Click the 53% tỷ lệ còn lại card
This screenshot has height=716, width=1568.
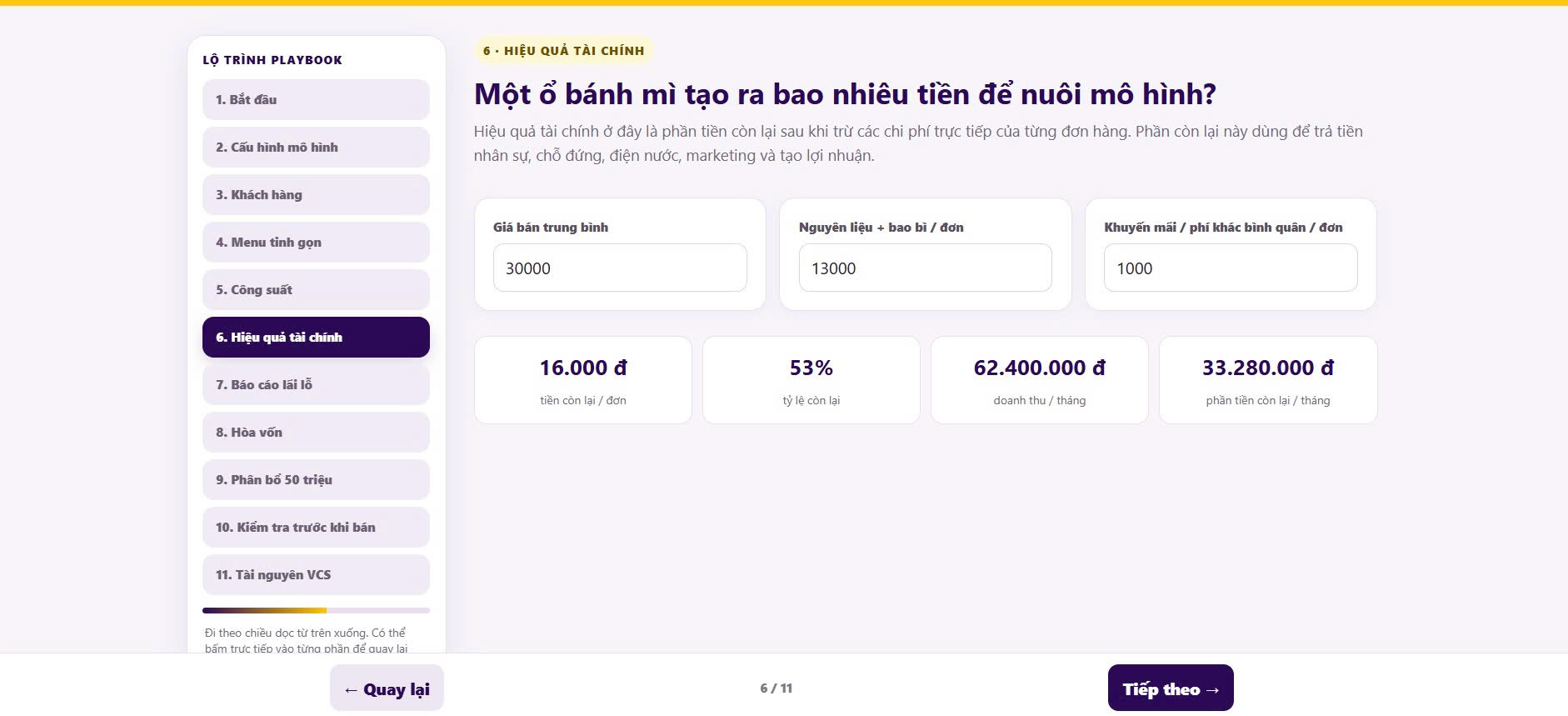[811, 380]
